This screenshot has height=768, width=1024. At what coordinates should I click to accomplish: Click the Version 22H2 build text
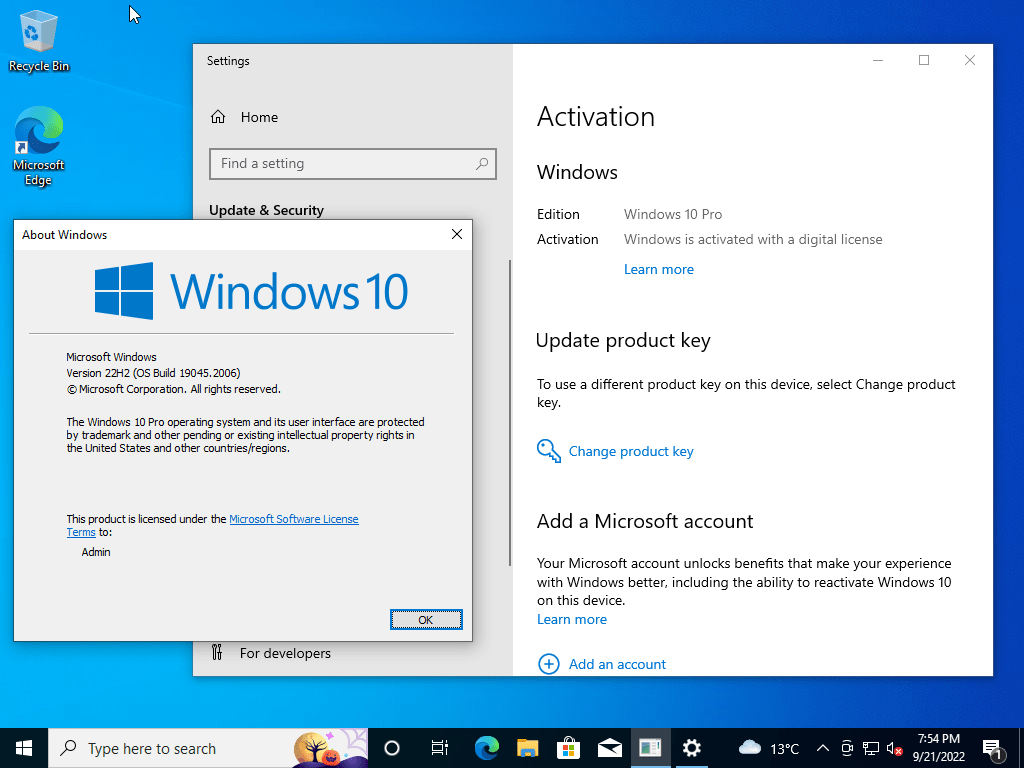153,373
